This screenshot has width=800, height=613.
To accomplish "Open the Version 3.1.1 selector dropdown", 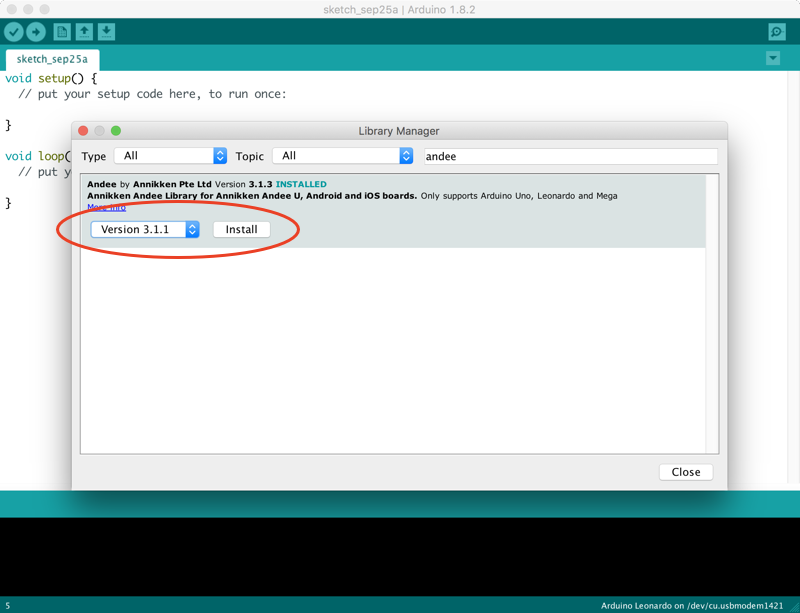I will click(x=145, y=230).
